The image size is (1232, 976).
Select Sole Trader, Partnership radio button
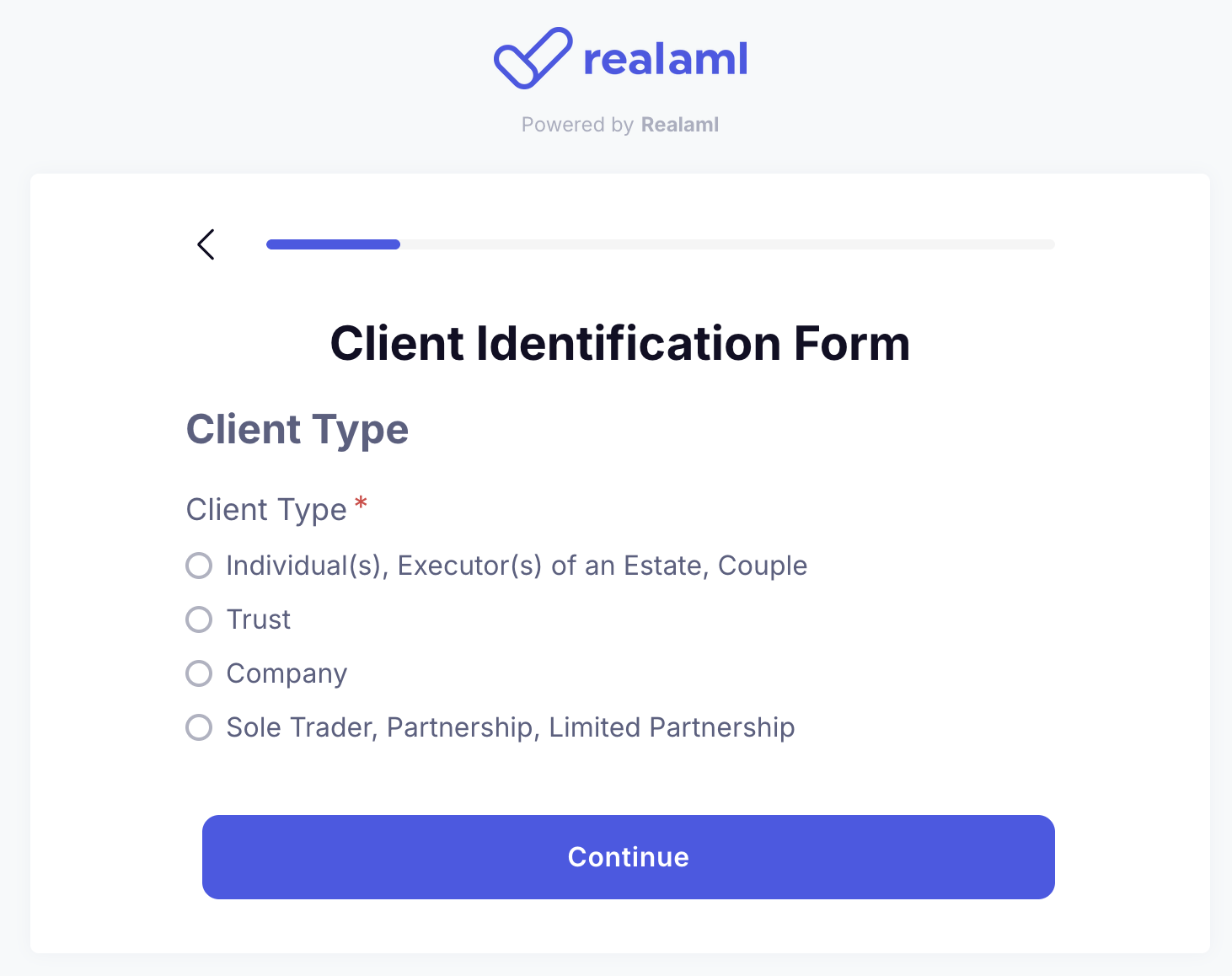pyautogui.click(x=199, y=727)
